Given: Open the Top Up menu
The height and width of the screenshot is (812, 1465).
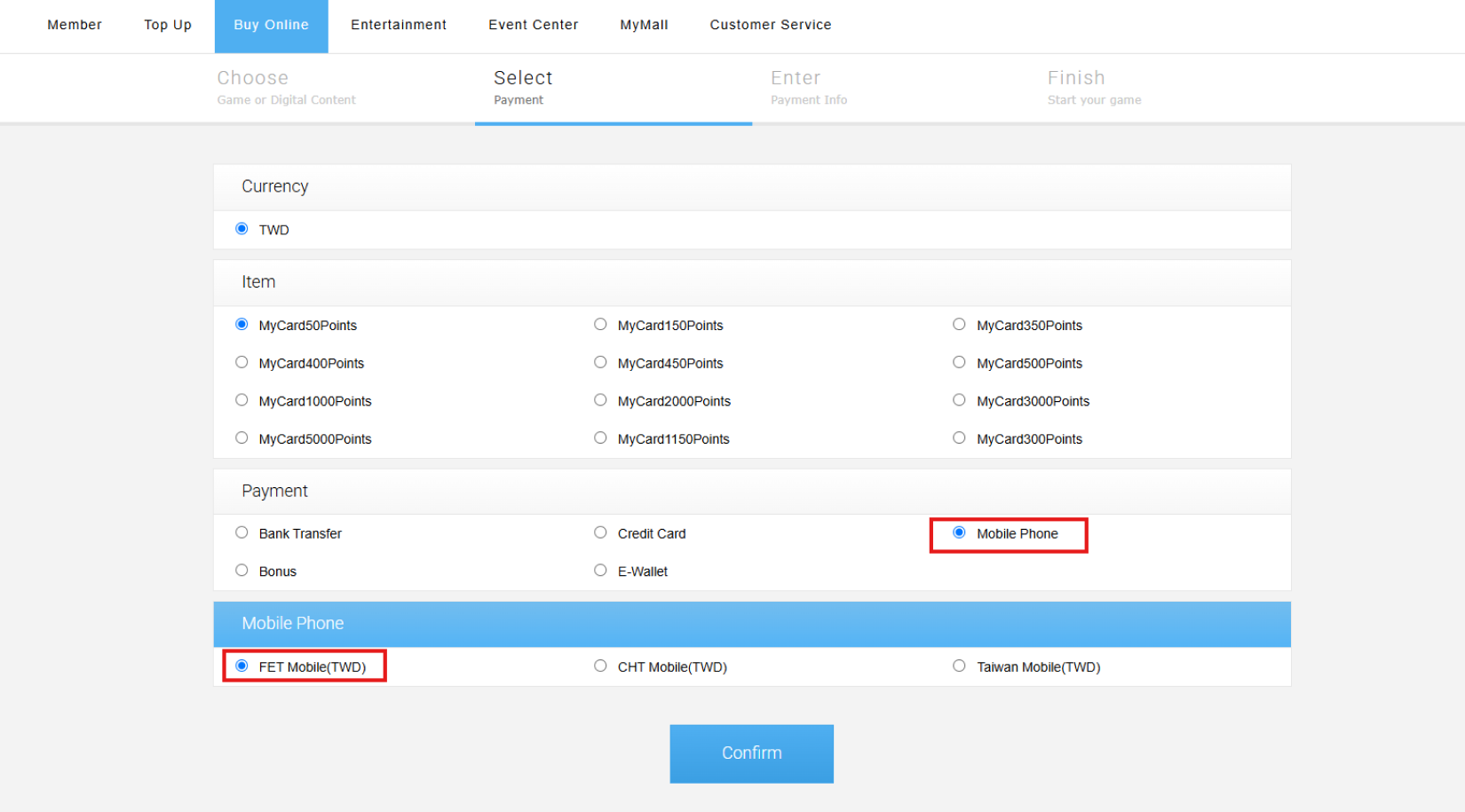Looking at the screenshot, I should [168, 25].
